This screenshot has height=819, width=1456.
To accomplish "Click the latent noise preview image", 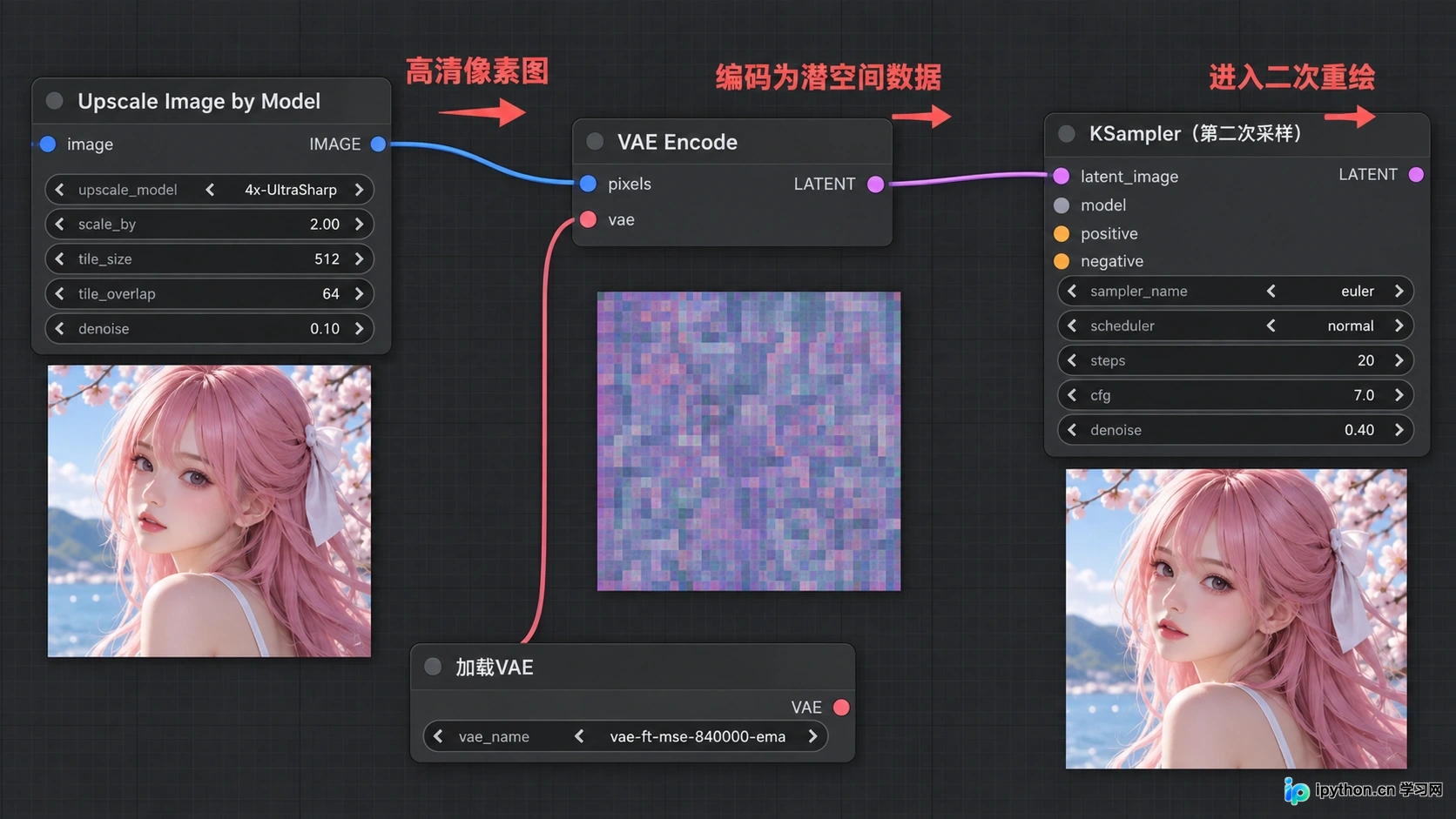I will pos(749,441).
